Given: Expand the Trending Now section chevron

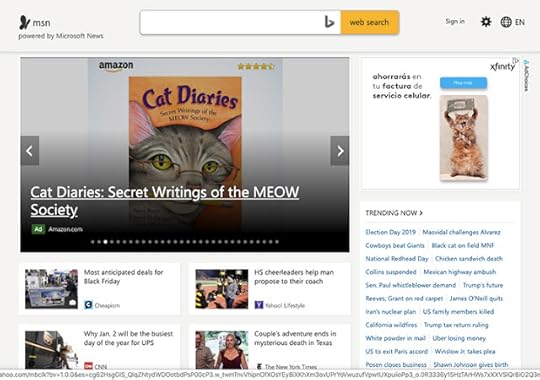Looking at the screenshot, I should pyautogui.click(x=421, y=213).
